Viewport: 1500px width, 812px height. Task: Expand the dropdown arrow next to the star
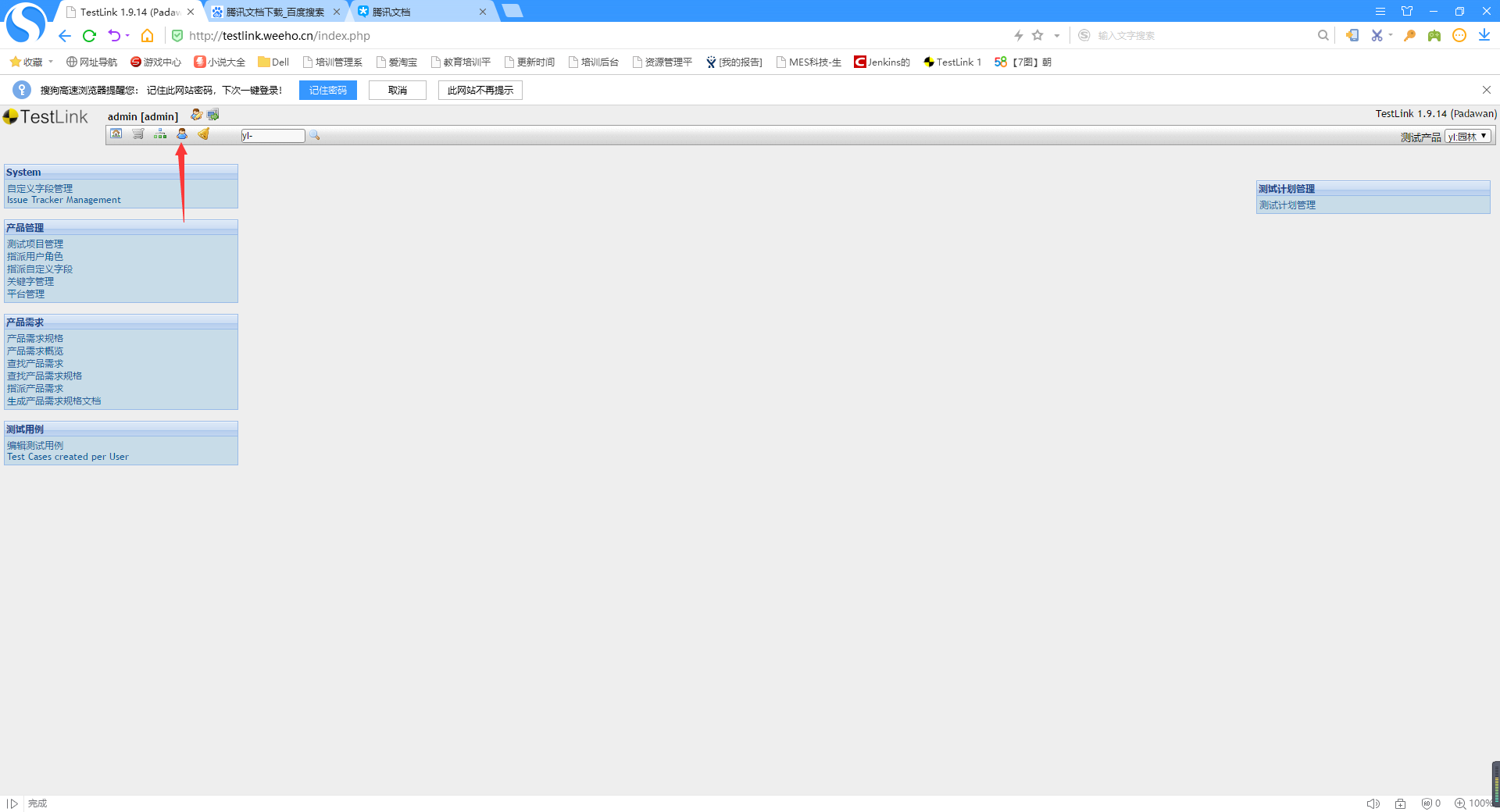1057,36
